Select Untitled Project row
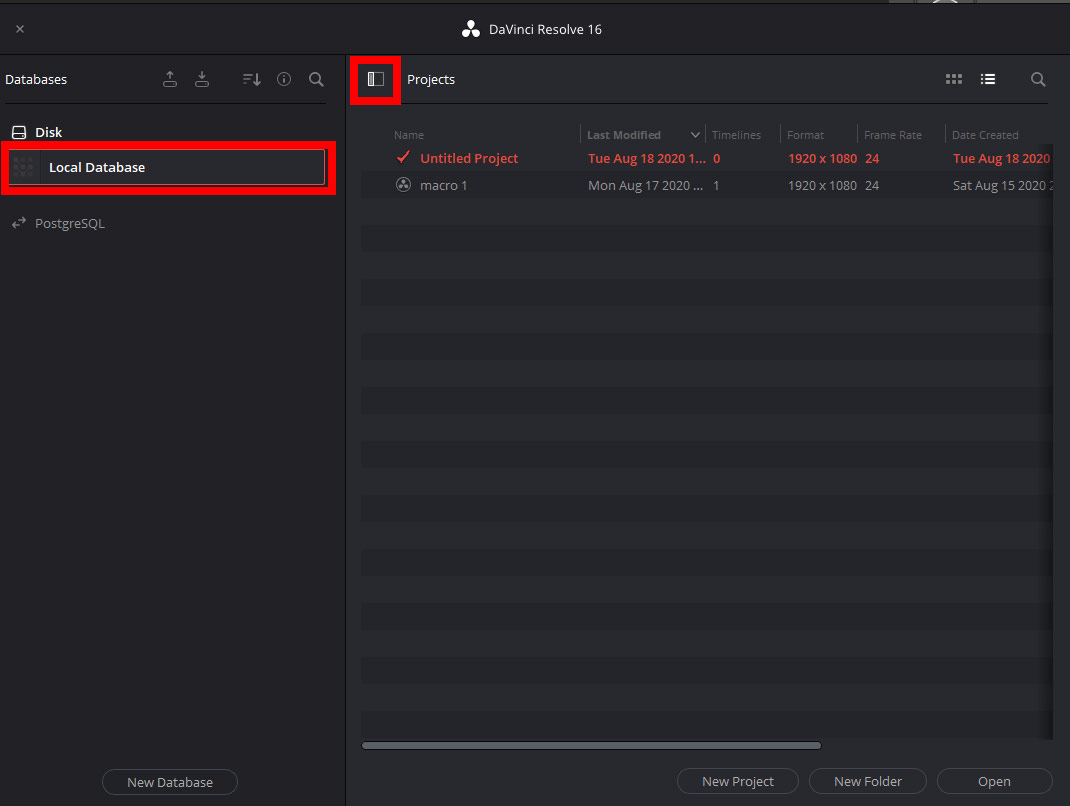The height and width of the screenshot is (806, 1070). click(x=706, y=158)
